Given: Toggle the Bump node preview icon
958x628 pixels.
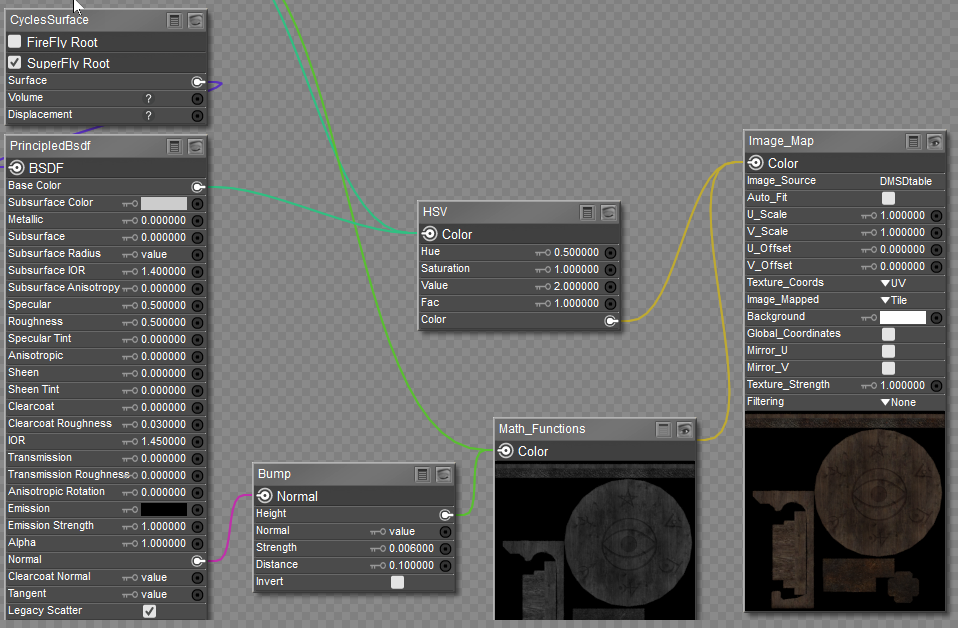Looking at the screenshot, I should [x=444, y=475].
